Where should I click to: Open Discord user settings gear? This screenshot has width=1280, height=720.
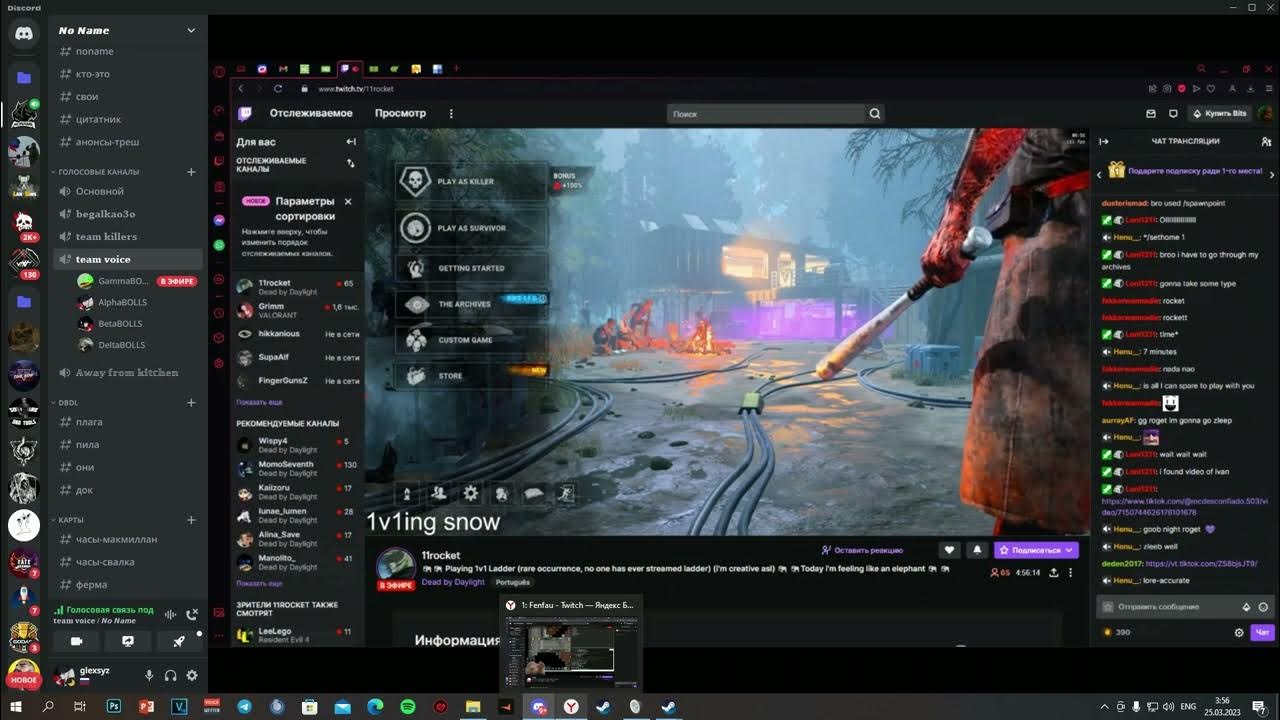tap(192, 676)
